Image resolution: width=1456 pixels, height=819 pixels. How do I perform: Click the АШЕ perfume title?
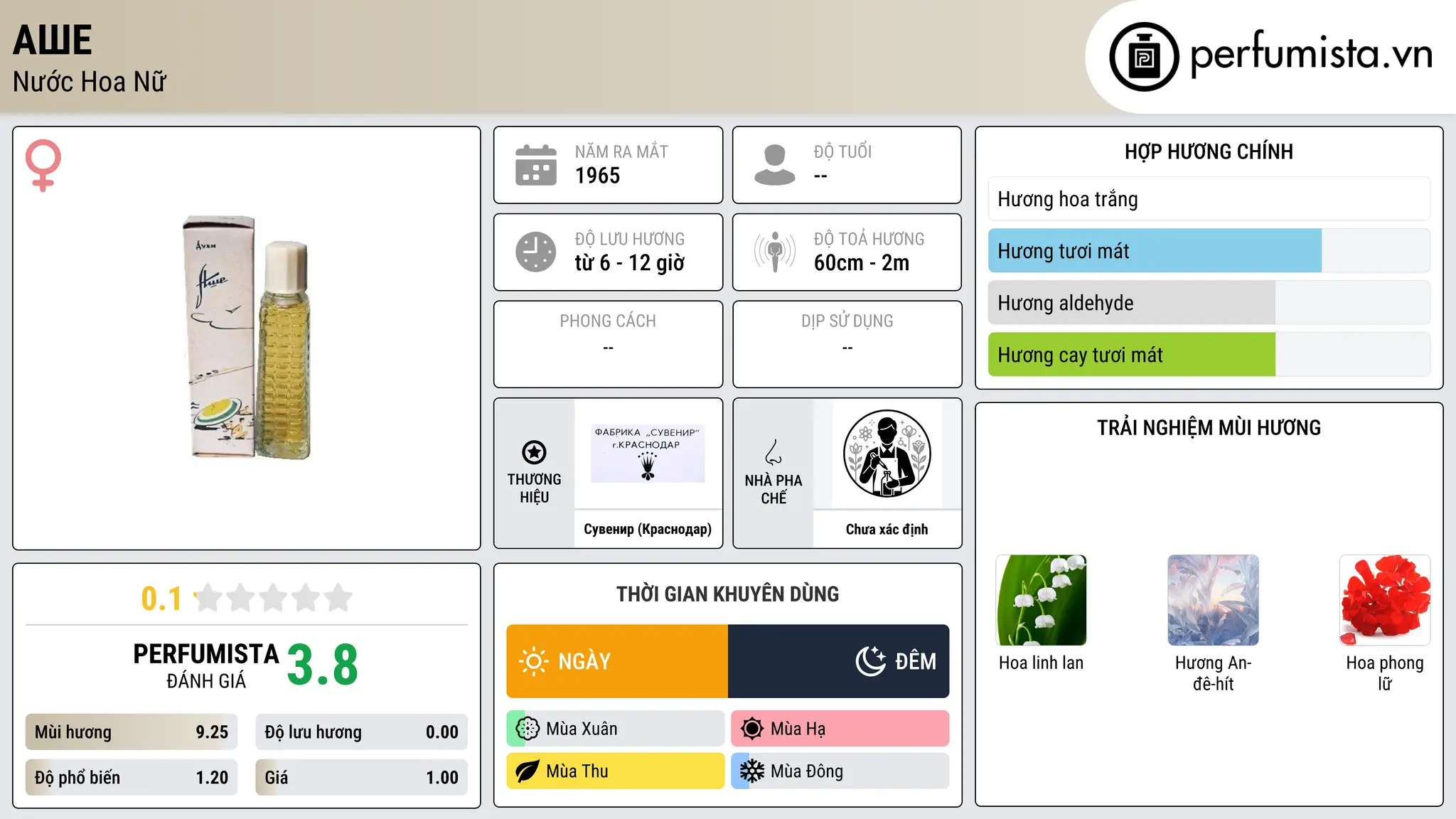pos(53,40)
